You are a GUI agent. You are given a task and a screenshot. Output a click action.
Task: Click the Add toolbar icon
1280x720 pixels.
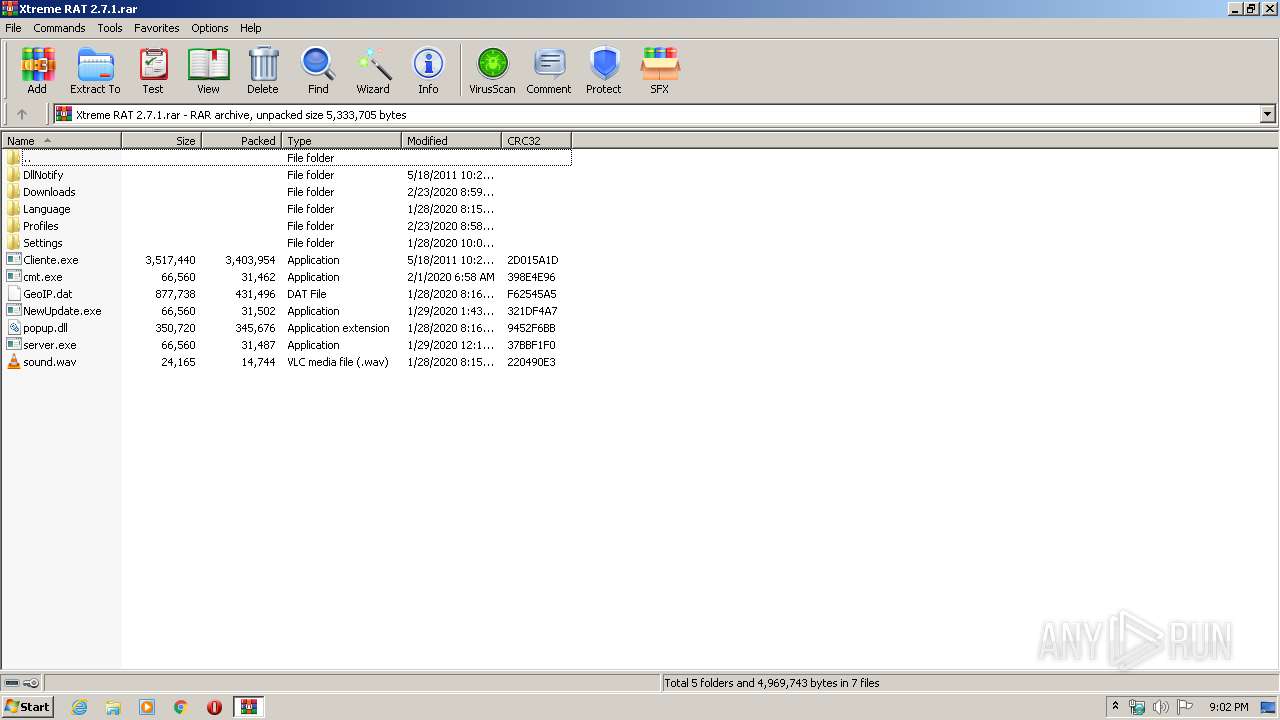point(37,70)
